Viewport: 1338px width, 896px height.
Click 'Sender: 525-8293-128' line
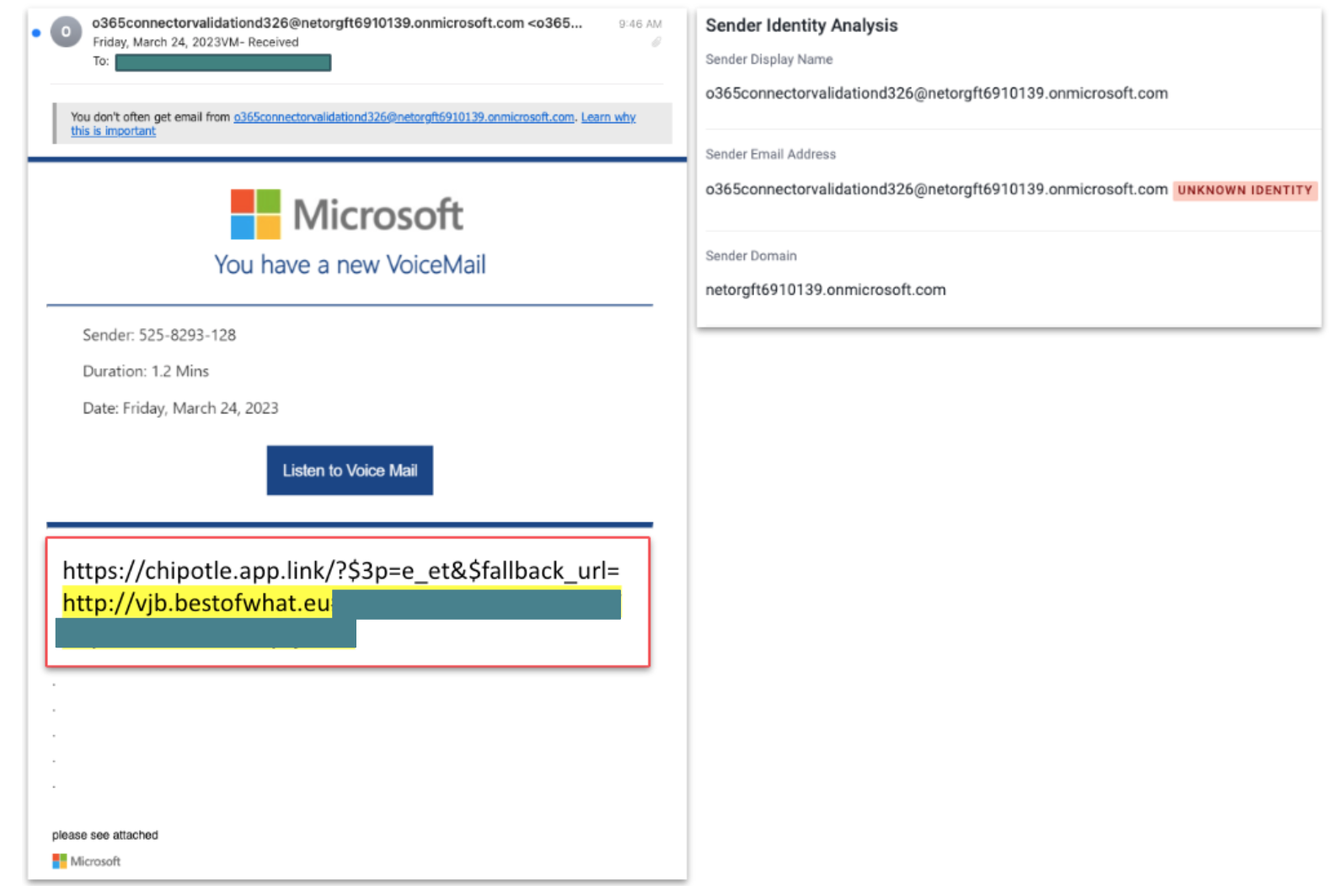[x=159, y=335]
